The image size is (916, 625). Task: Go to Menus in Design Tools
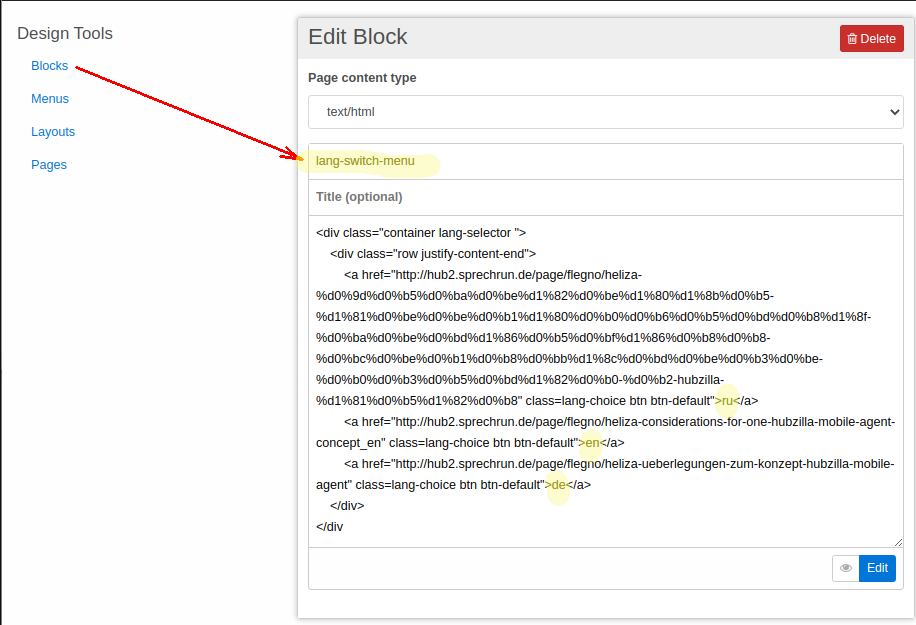click(x=50, y=99)
